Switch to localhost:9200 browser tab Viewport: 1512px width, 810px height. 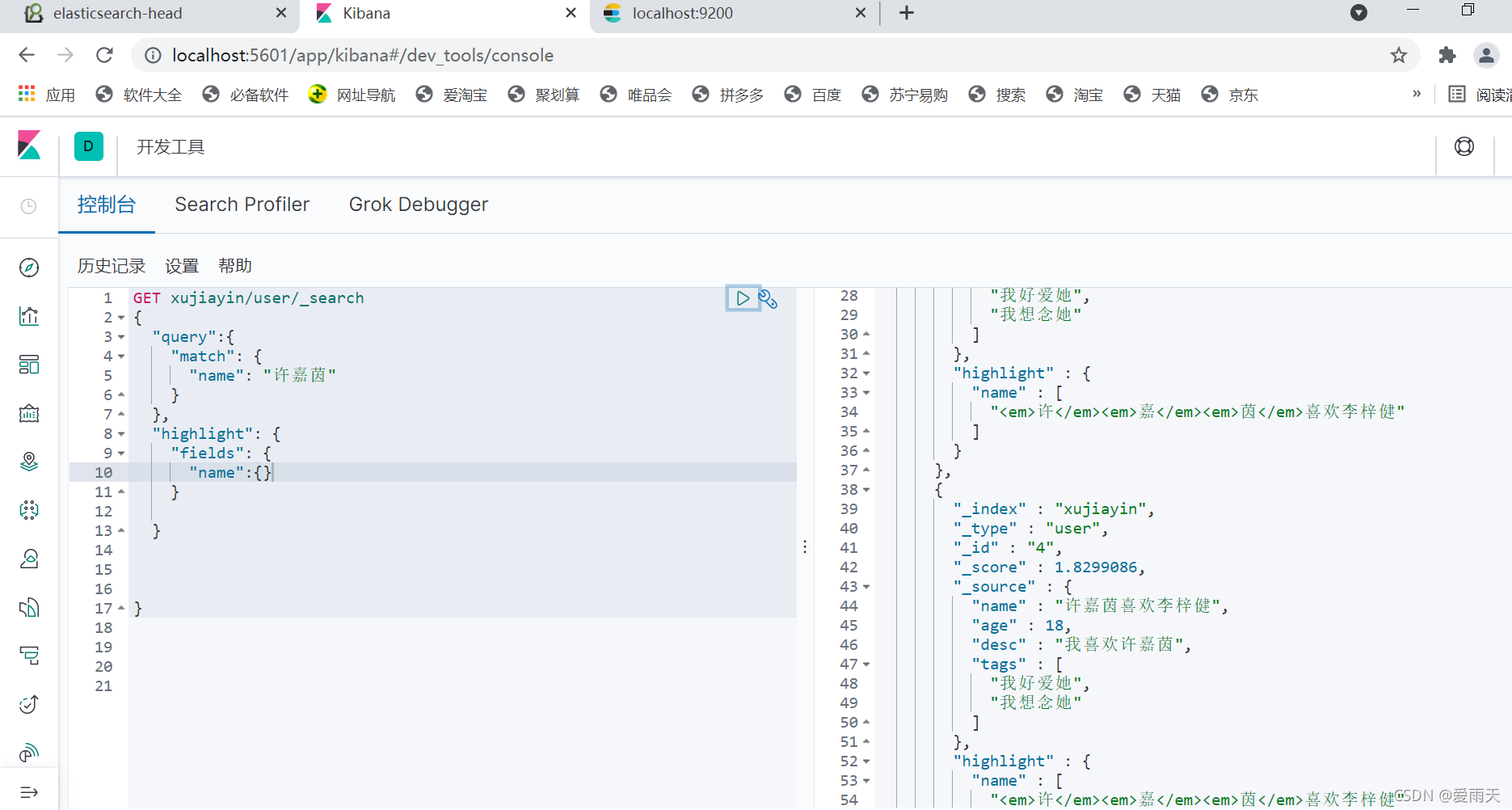[683, 13]
